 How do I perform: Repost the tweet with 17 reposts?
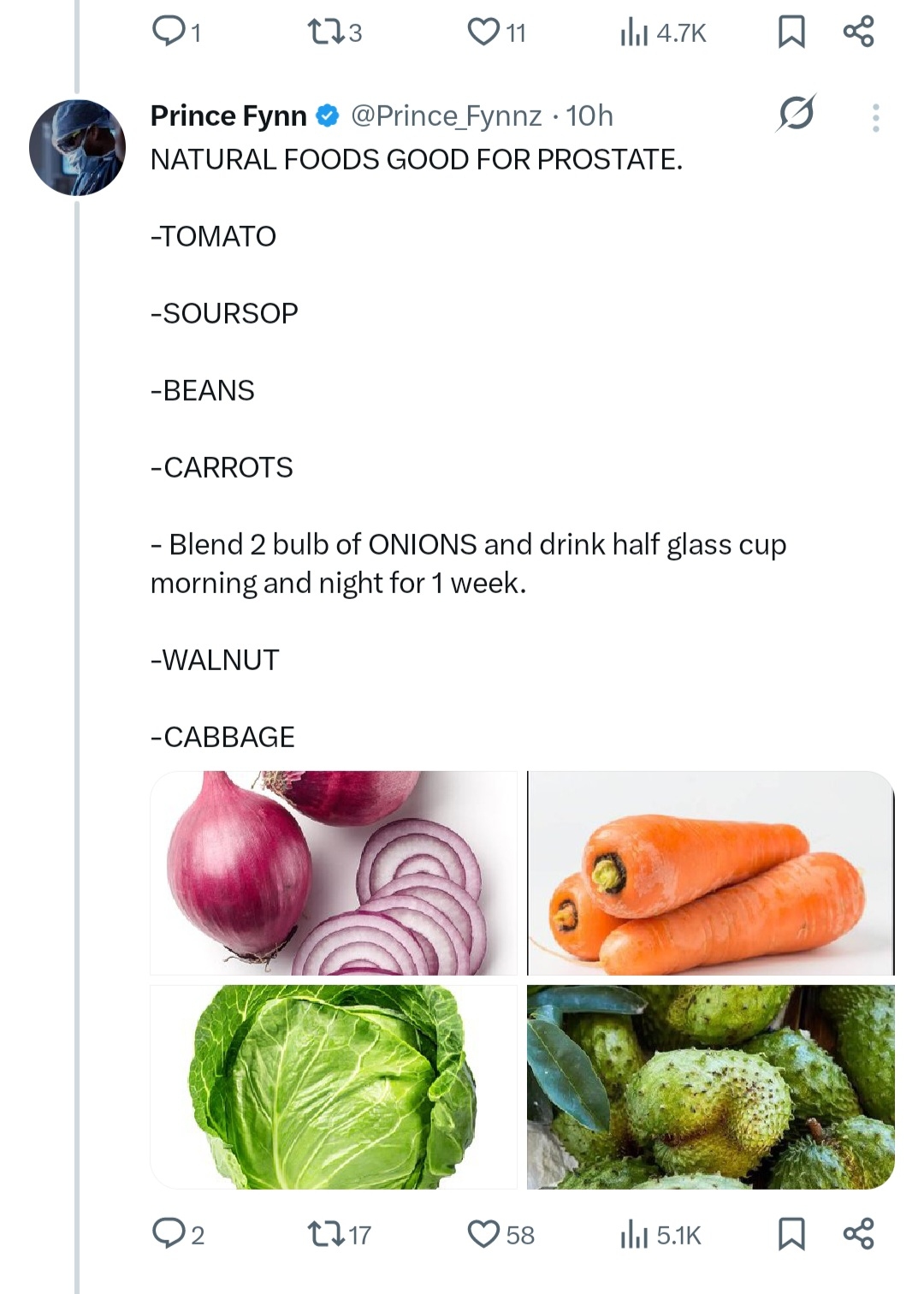coord(325,1233)
